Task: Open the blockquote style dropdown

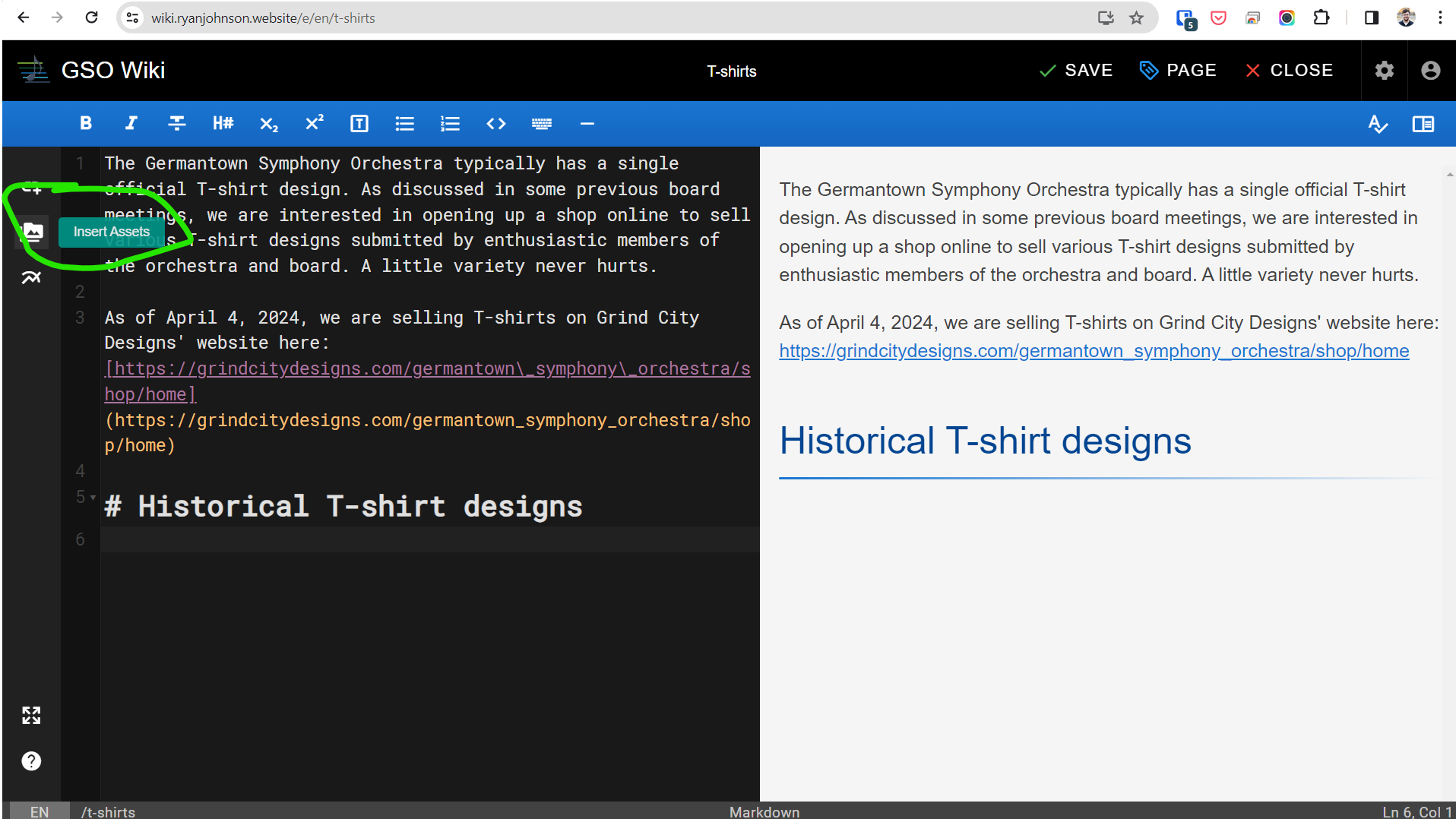Action: point(359,123)
